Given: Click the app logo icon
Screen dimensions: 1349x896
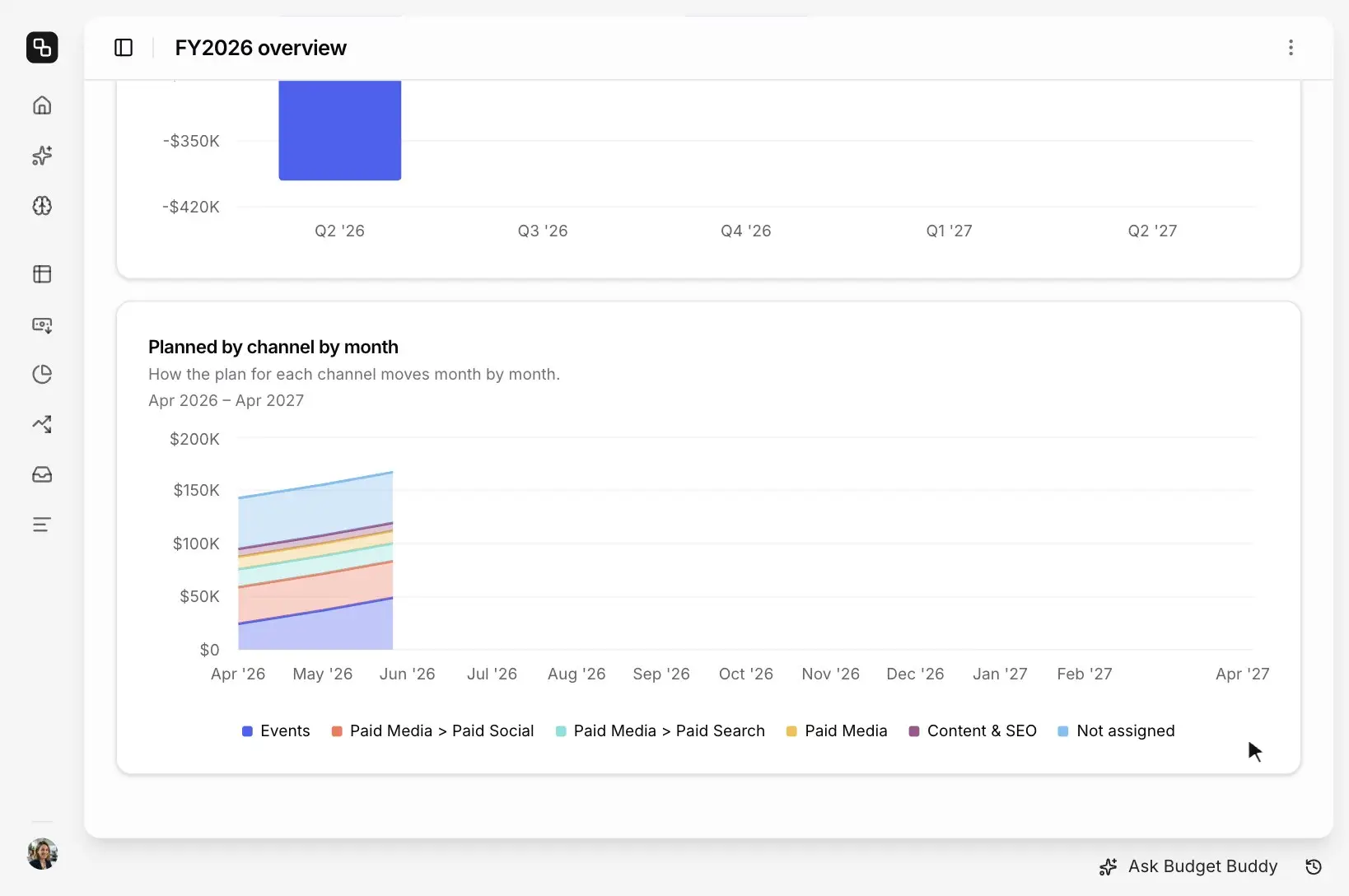Looking at the screenshot, I should [42, 47].
